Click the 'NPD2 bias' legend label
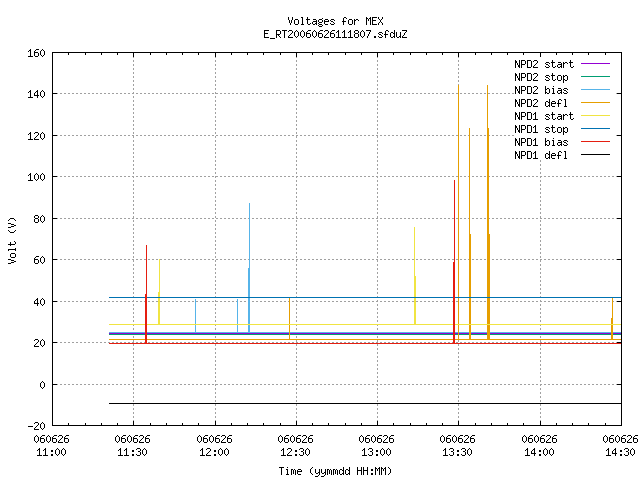The image size is (640, 480). click(x=541, y=90)
